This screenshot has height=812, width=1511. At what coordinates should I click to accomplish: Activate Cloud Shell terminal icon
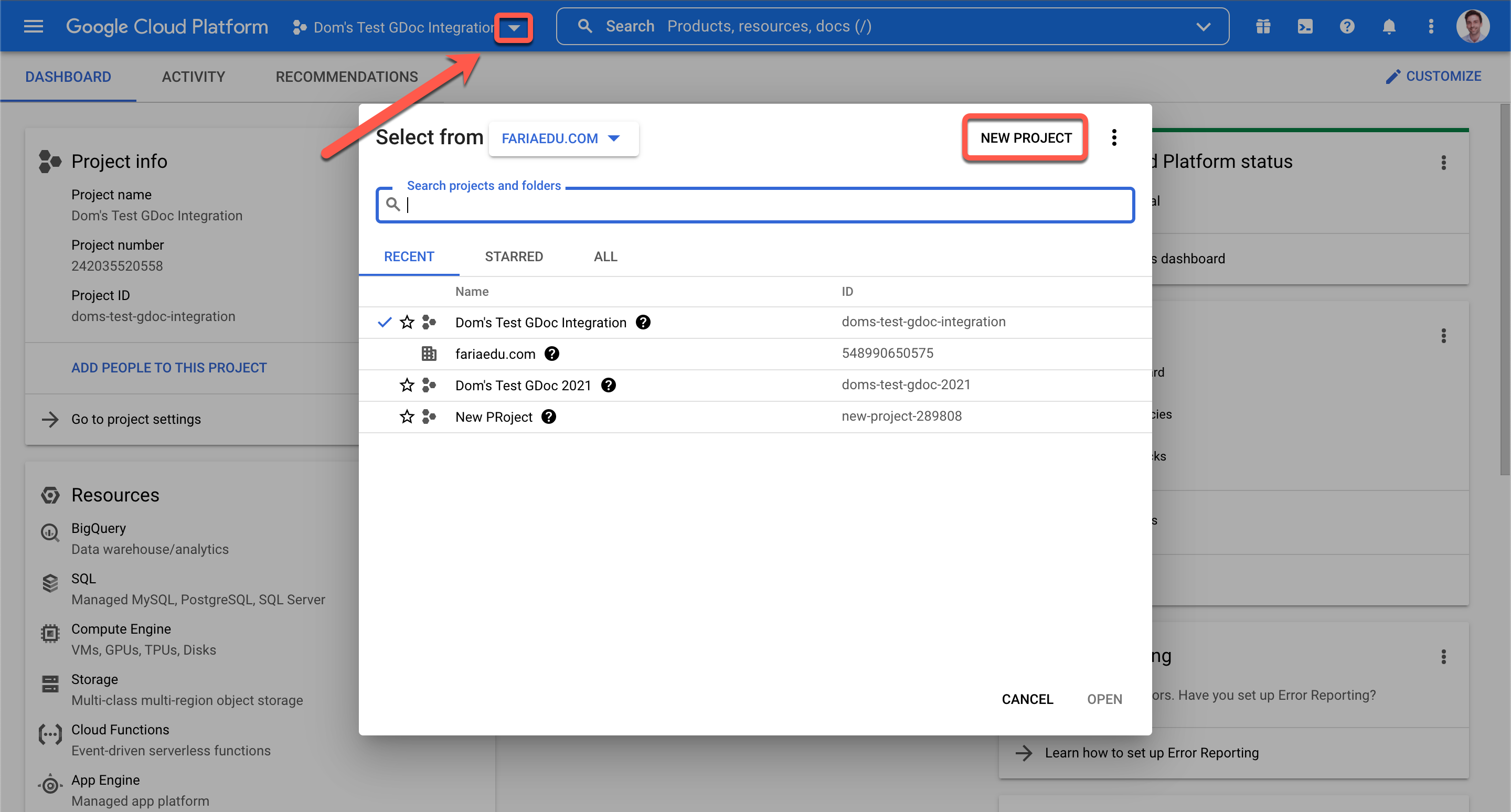click(x=1305, y=26)
